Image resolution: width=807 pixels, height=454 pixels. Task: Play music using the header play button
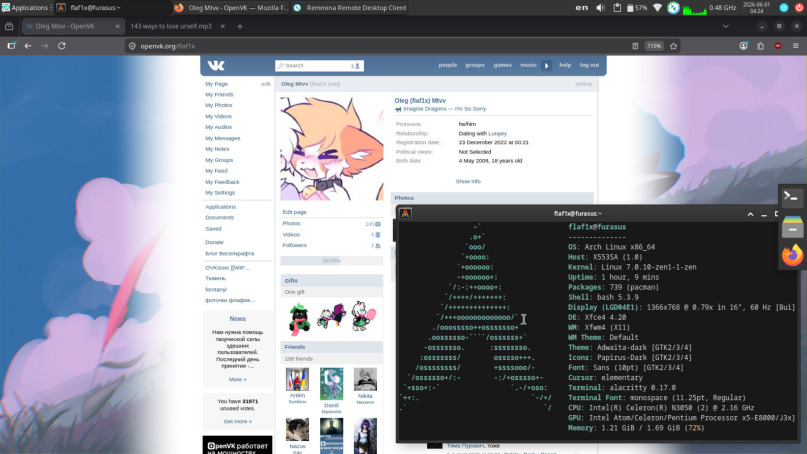(547, 65)
